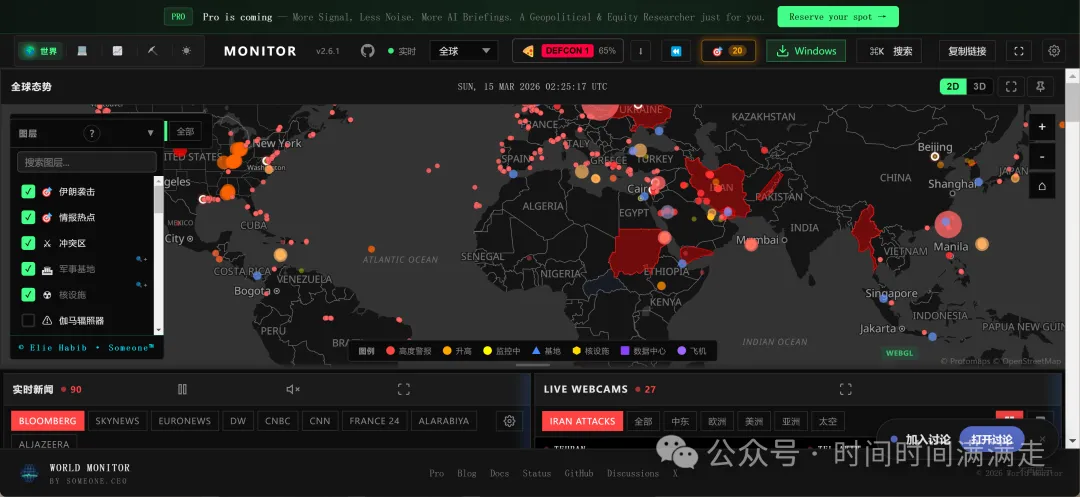Expand the 实时新闻 panel to fullscreen
1080x497 pixels.
pos(404,390)
